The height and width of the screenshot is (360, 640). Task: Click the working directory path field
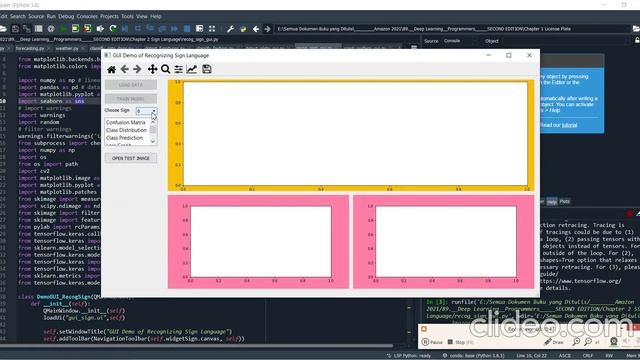point(452,29)
